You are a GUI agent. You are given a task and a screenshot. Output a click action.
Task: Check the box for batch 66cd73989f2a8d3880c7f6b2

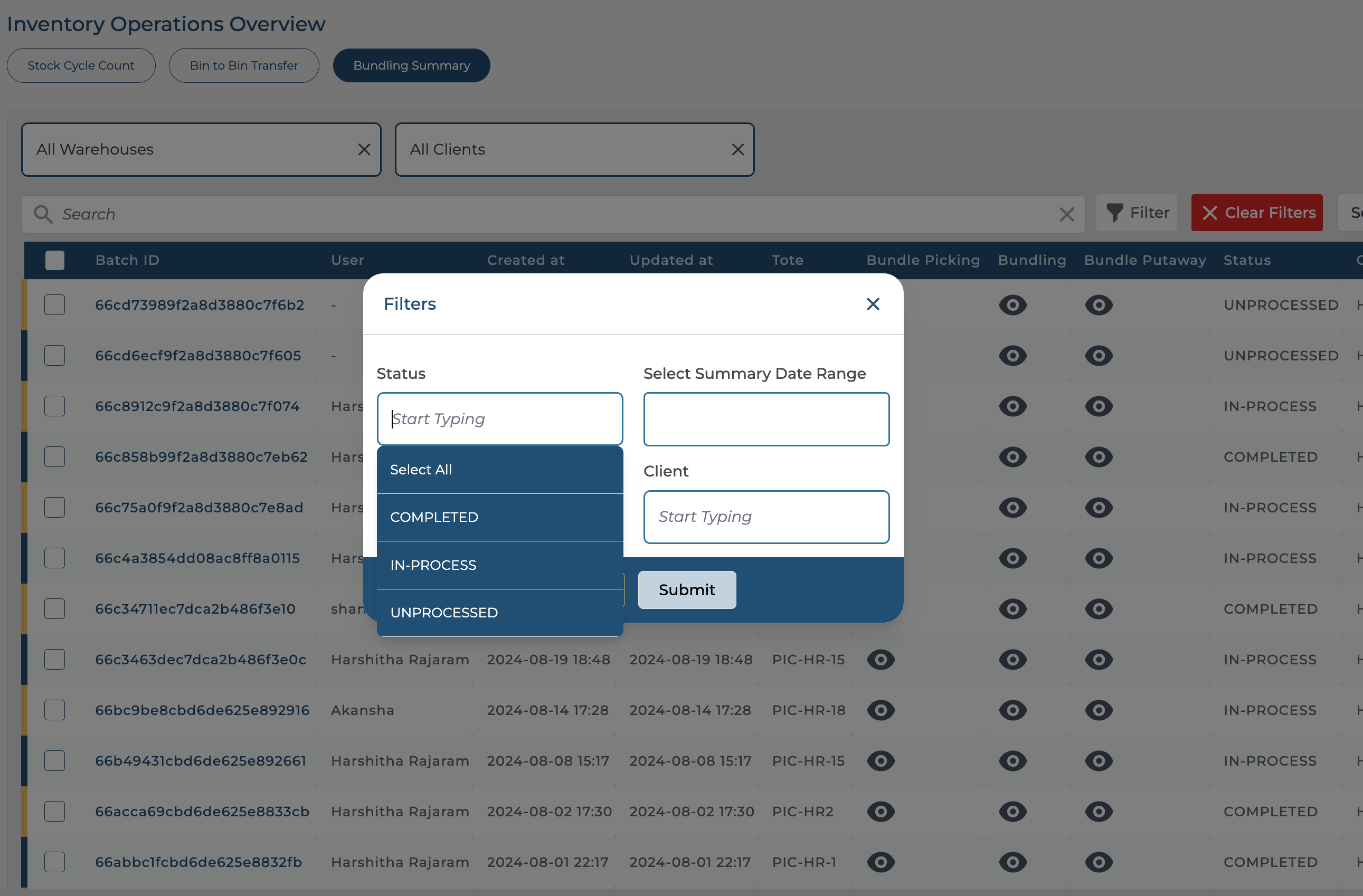click(55, 305)
